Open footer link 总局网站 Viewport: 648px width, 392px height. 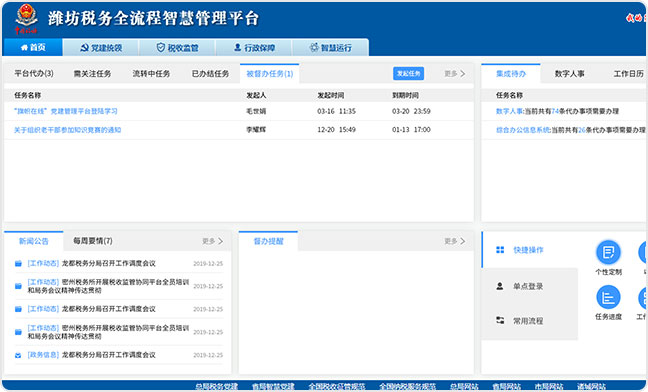(x=464, y=387)
